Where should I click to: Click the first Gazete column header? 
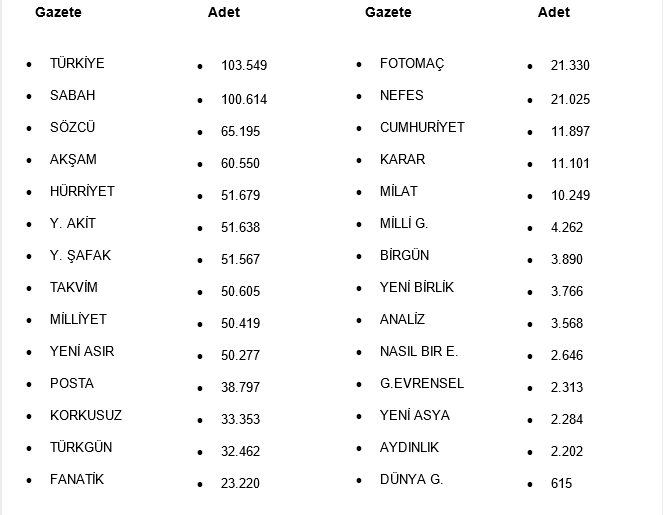(x=58, y=12)
